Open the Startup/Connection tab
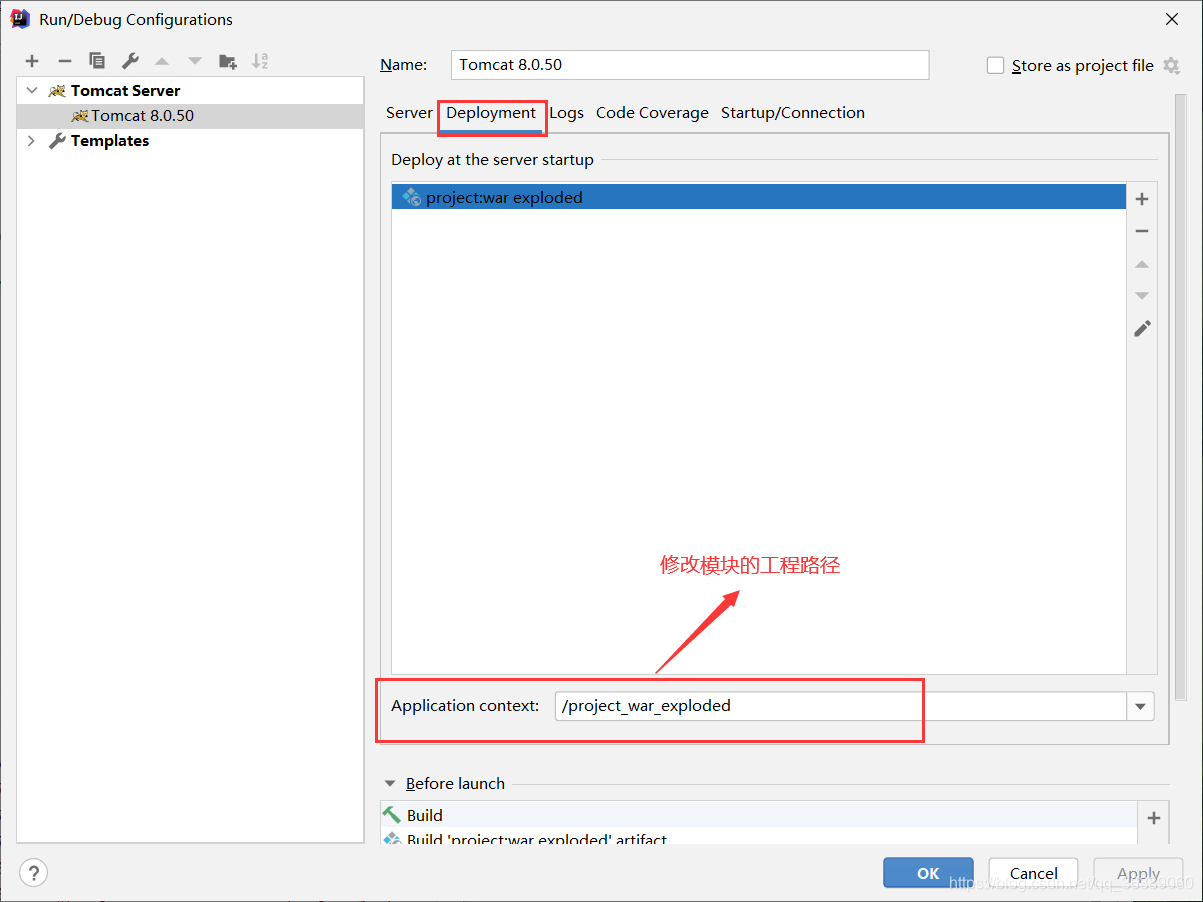This screenshot has height=902, width=1203. coord(793,113)
